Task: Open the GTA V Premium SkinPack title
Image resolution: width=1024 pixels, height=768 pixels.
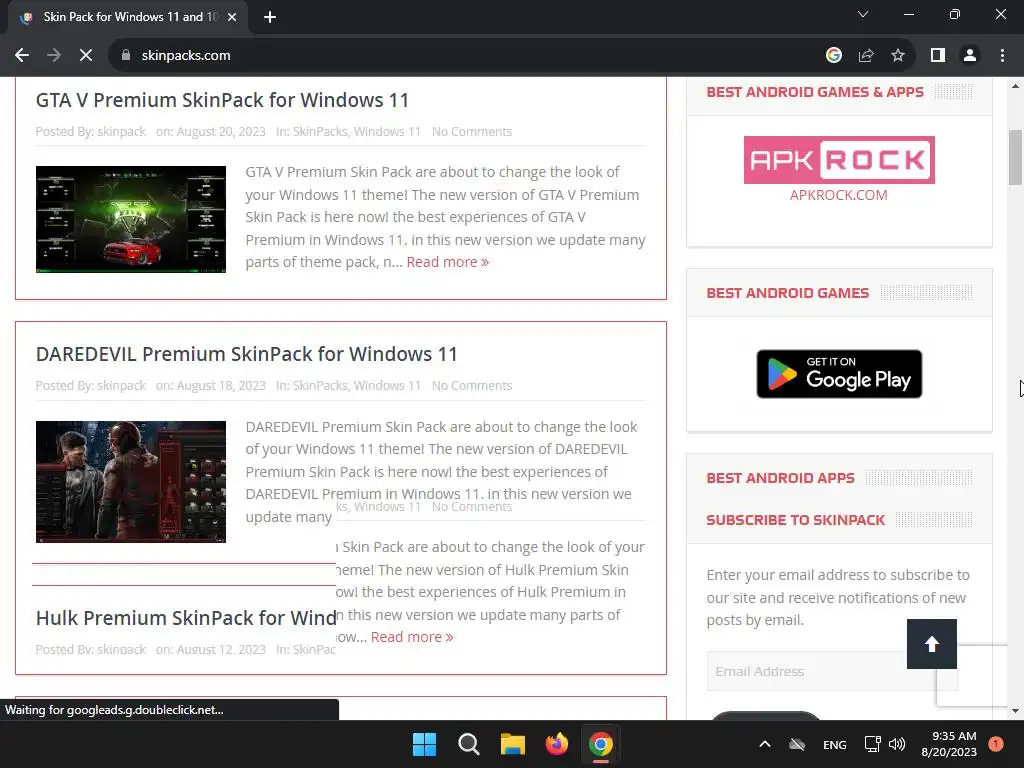Action: tap(222, 100)
